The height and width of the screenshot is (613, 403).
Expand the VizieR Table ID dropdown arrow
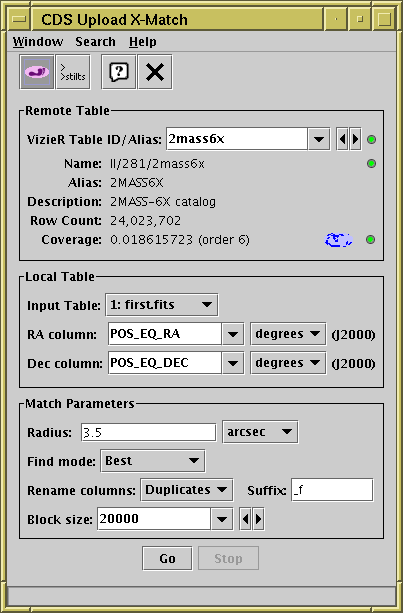(x=319, y=139)
